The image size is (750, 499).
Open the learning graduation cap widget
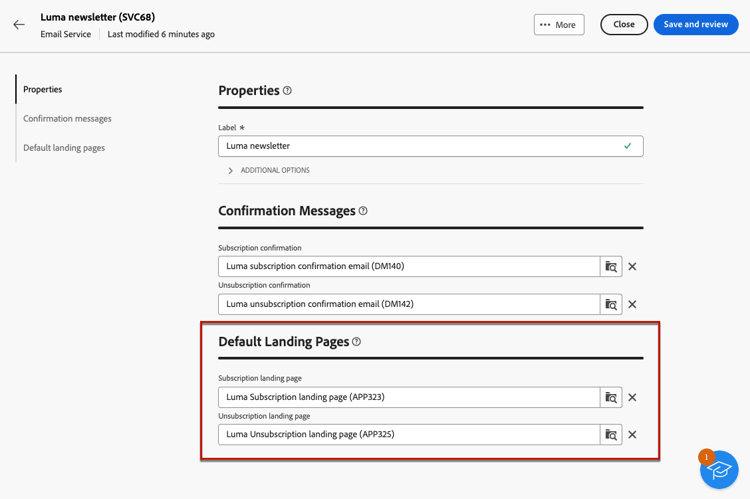719,470
